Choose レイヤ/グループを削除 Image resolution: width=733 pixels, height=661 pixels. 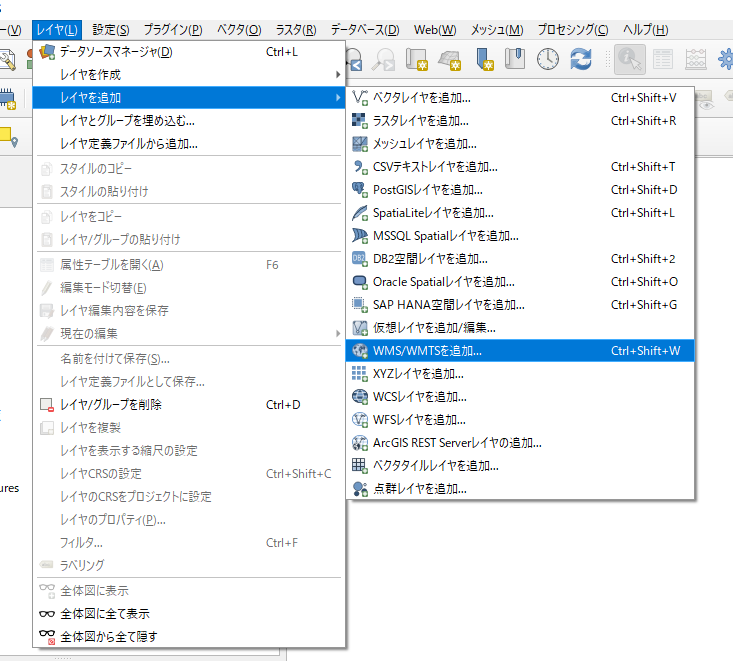tap(189, 404)
